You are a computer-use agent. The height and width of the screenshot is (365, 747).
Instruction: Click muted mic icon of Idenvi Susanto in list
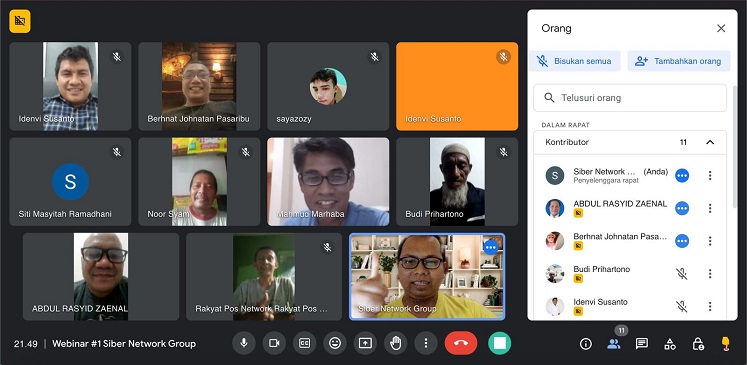point(682,306)
